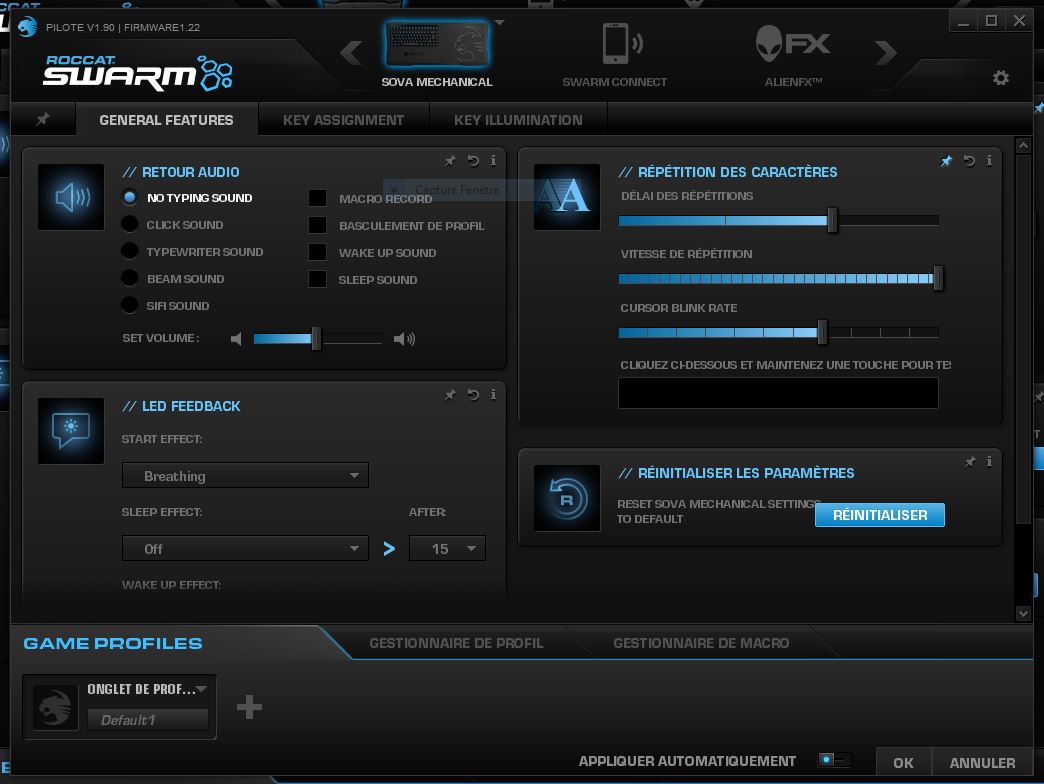Click the Retour Audio speaker panel icon
The height and width of the screenshot is (784, 1044).
pyautogui.click(x=70, y=196)
